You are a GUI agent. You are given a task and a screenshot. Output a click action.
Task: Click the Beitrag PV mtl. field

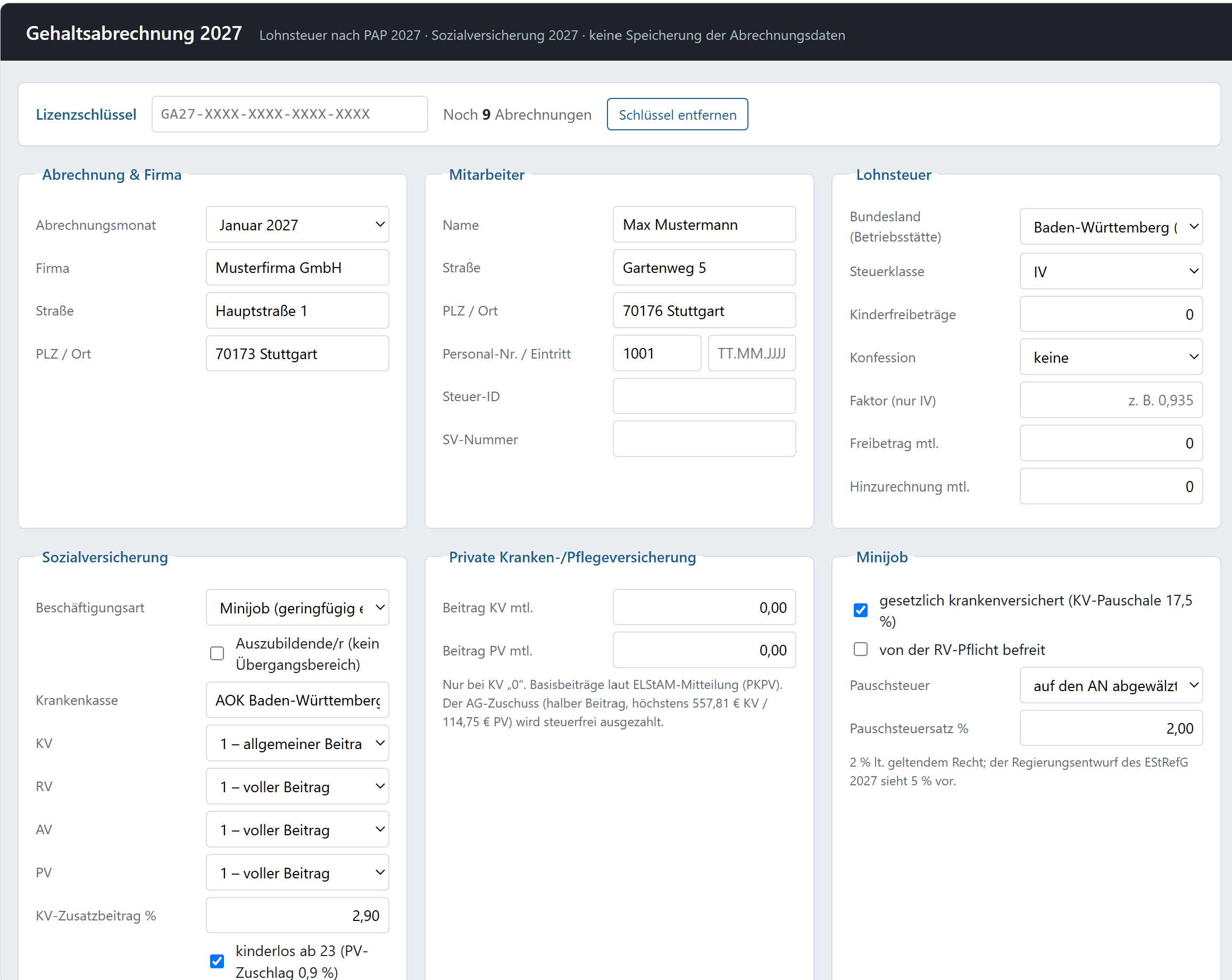pyautogui.click(x=704, y=650)
